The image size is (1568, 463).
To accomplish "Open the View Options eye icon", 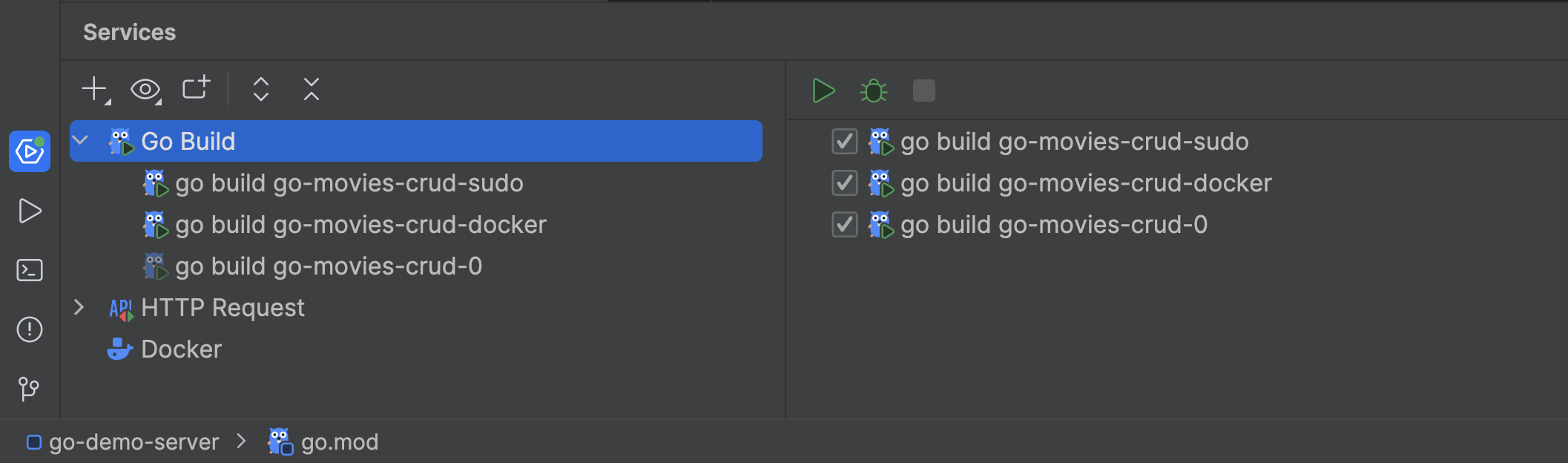I will tap(145, 90).
